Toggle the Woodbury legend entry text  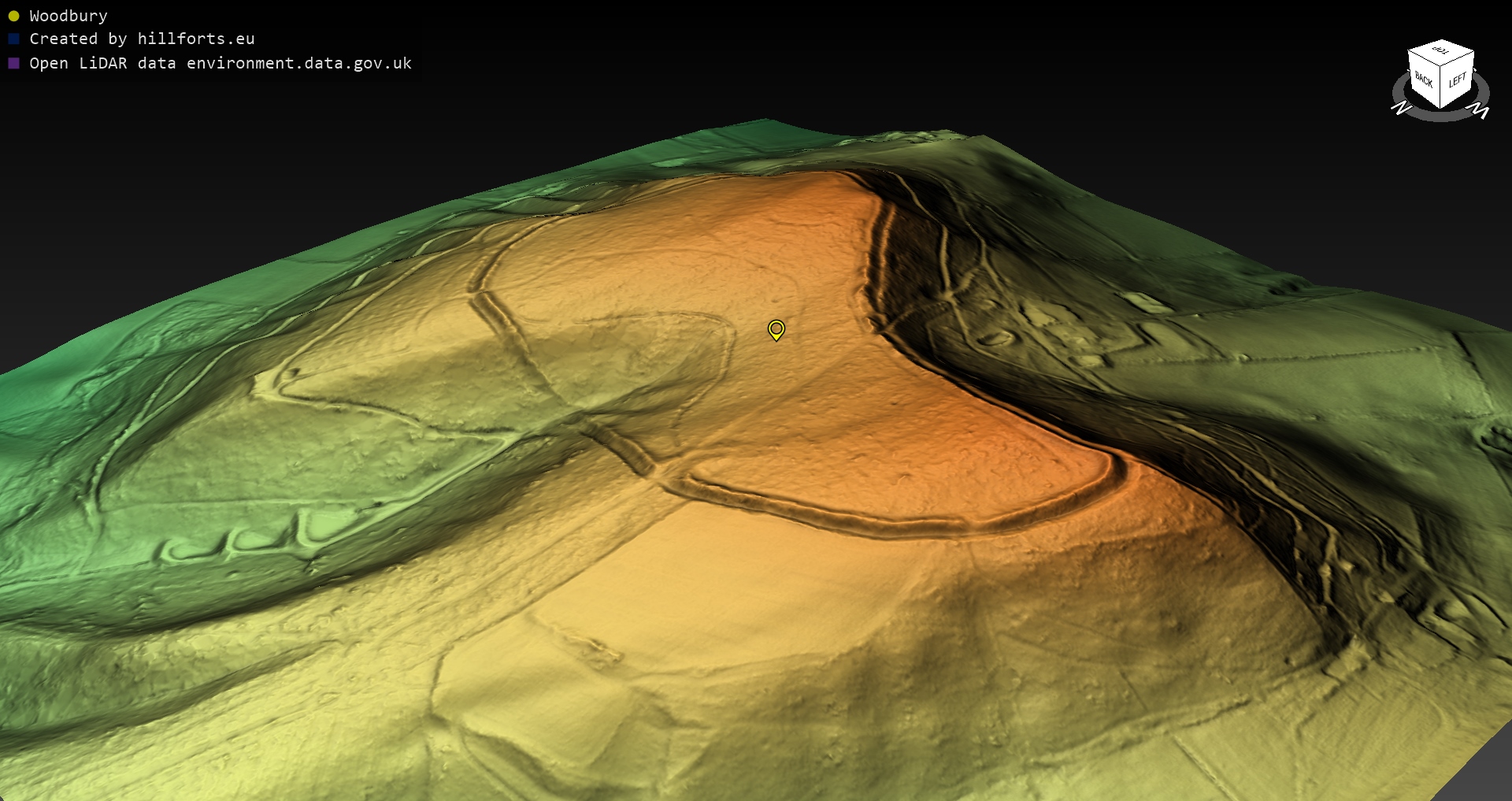(x=69, y=16)
